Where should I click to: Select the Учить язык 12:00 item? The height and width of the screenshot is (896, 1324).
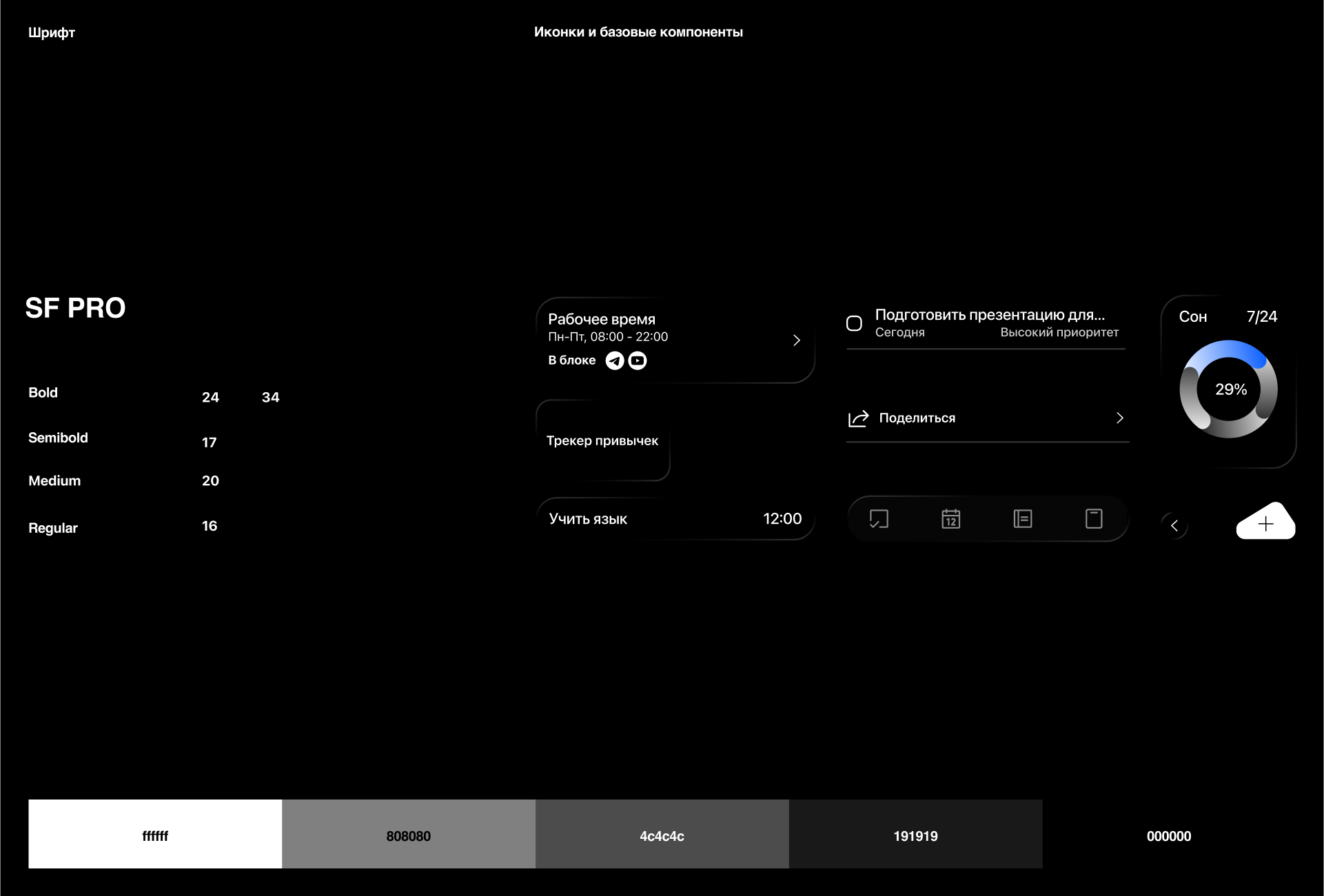[x=675, y=519]
